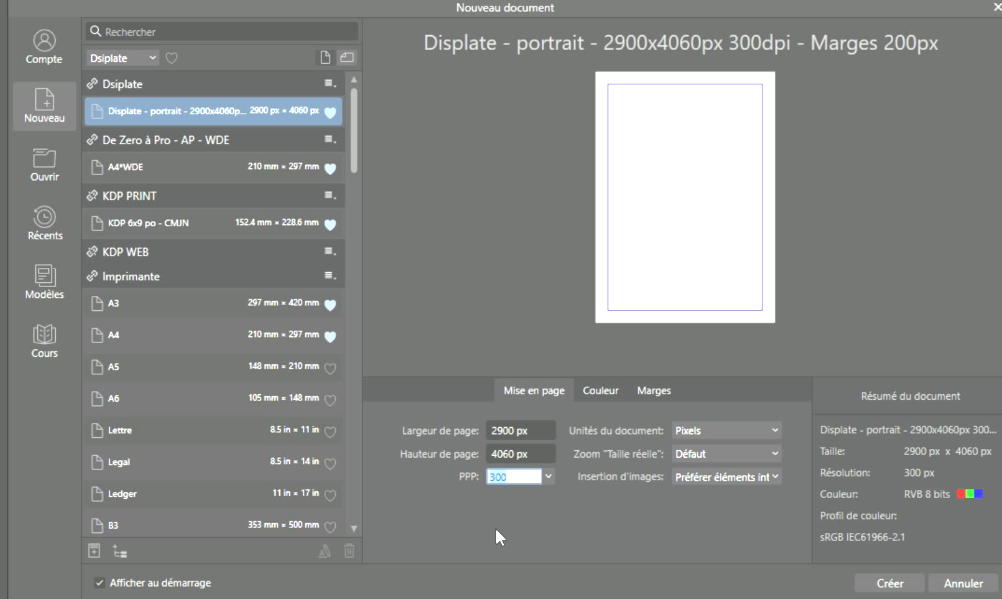The width and height of the screenshot is (1002, 599).
Task: Unfavorite the A3 preset heart
Action: (330, 304)
